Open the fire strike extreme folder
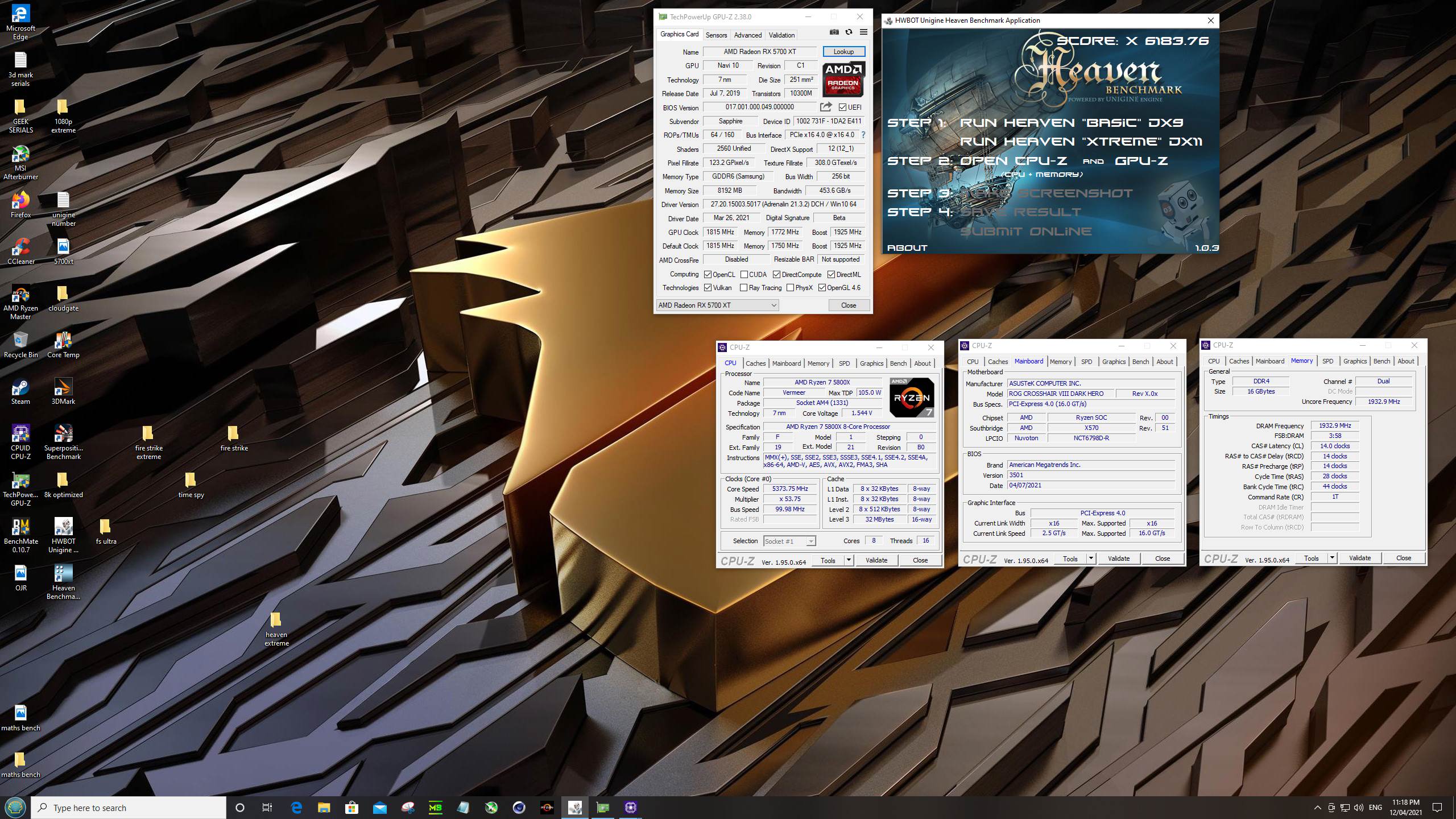Viewport: 1456px width, 819px height. (148, 442)
